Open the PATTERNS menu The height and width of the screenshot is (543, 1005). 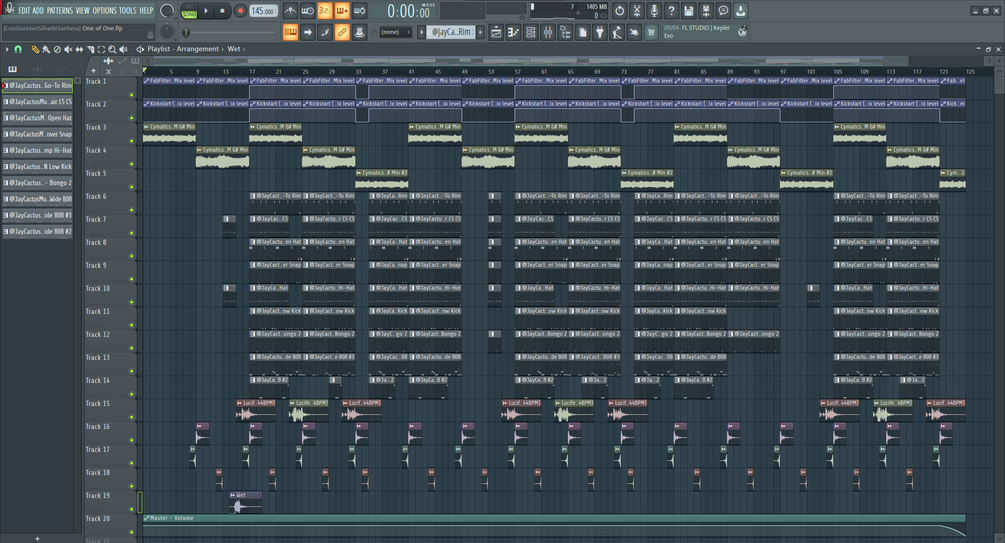point(60,11)
